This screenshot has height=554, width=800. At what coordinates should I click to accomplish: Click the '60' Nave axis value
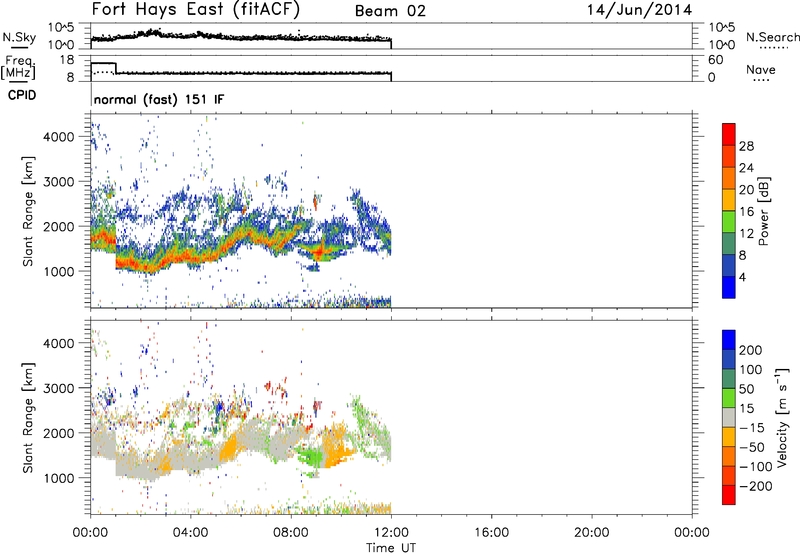coord(716,60)
